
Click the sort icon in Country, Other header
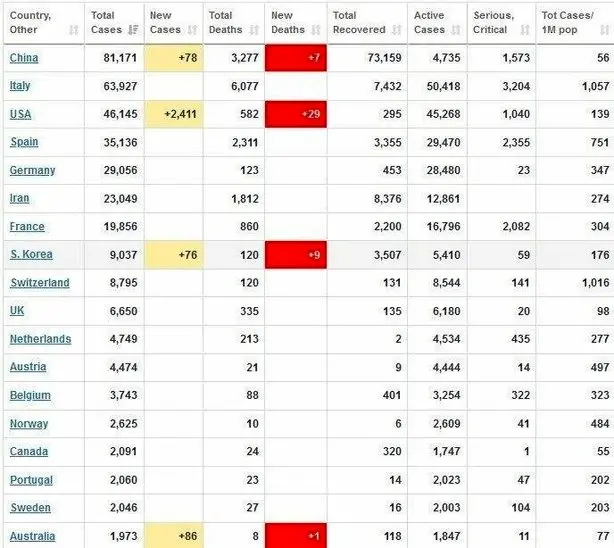(73, 31)
